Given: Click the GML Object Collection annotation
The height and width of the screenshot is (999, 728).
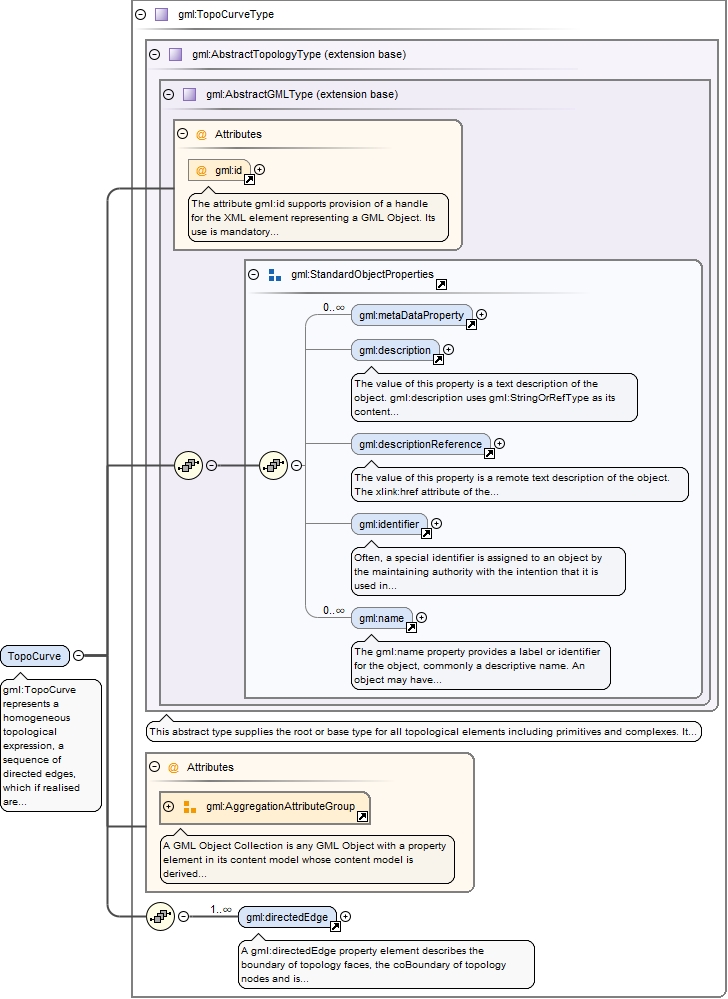Looking at the screenshot, I should 307,859.
